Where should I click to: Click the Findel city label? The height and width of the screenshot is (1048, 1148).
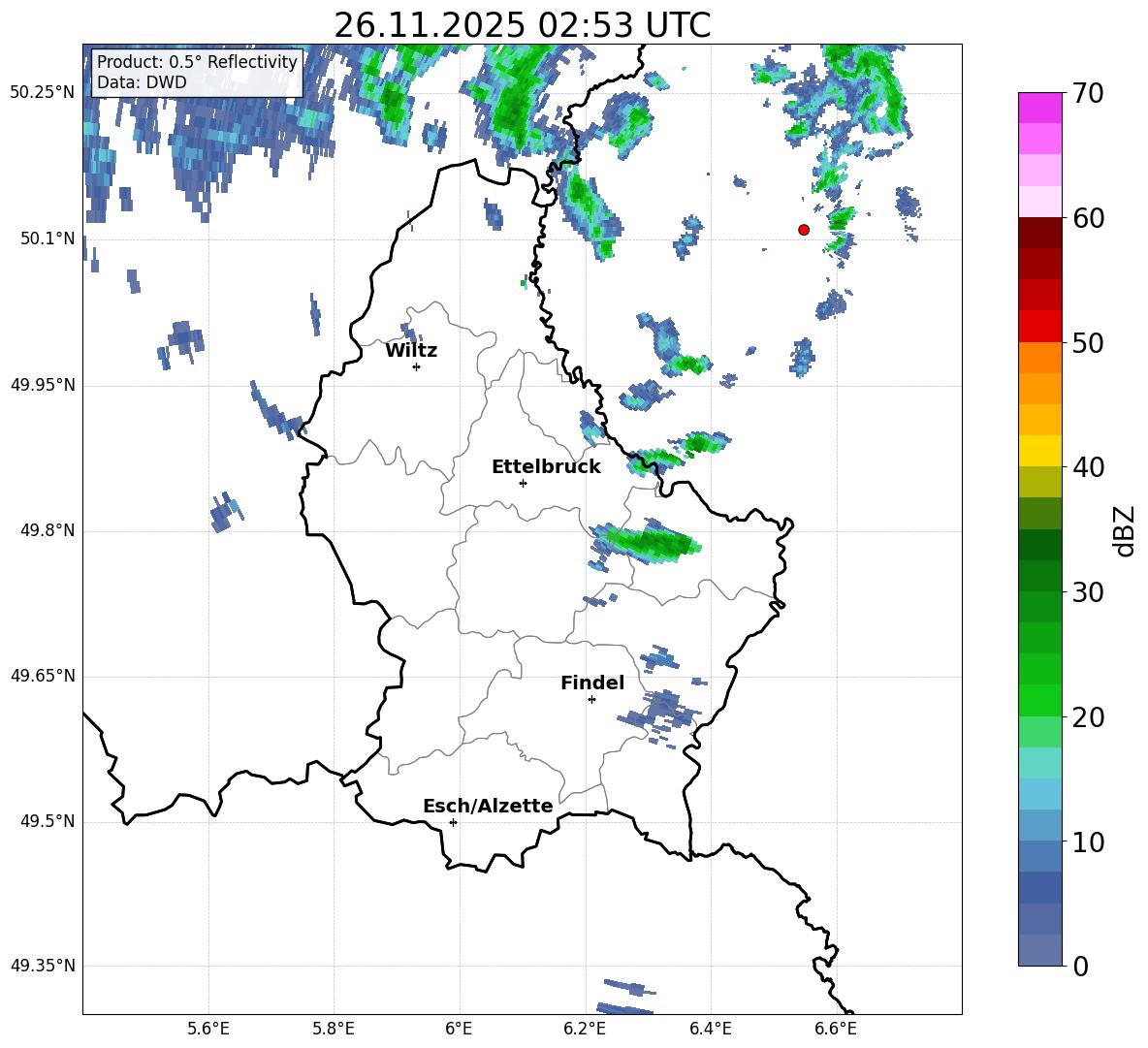(592, 683)
